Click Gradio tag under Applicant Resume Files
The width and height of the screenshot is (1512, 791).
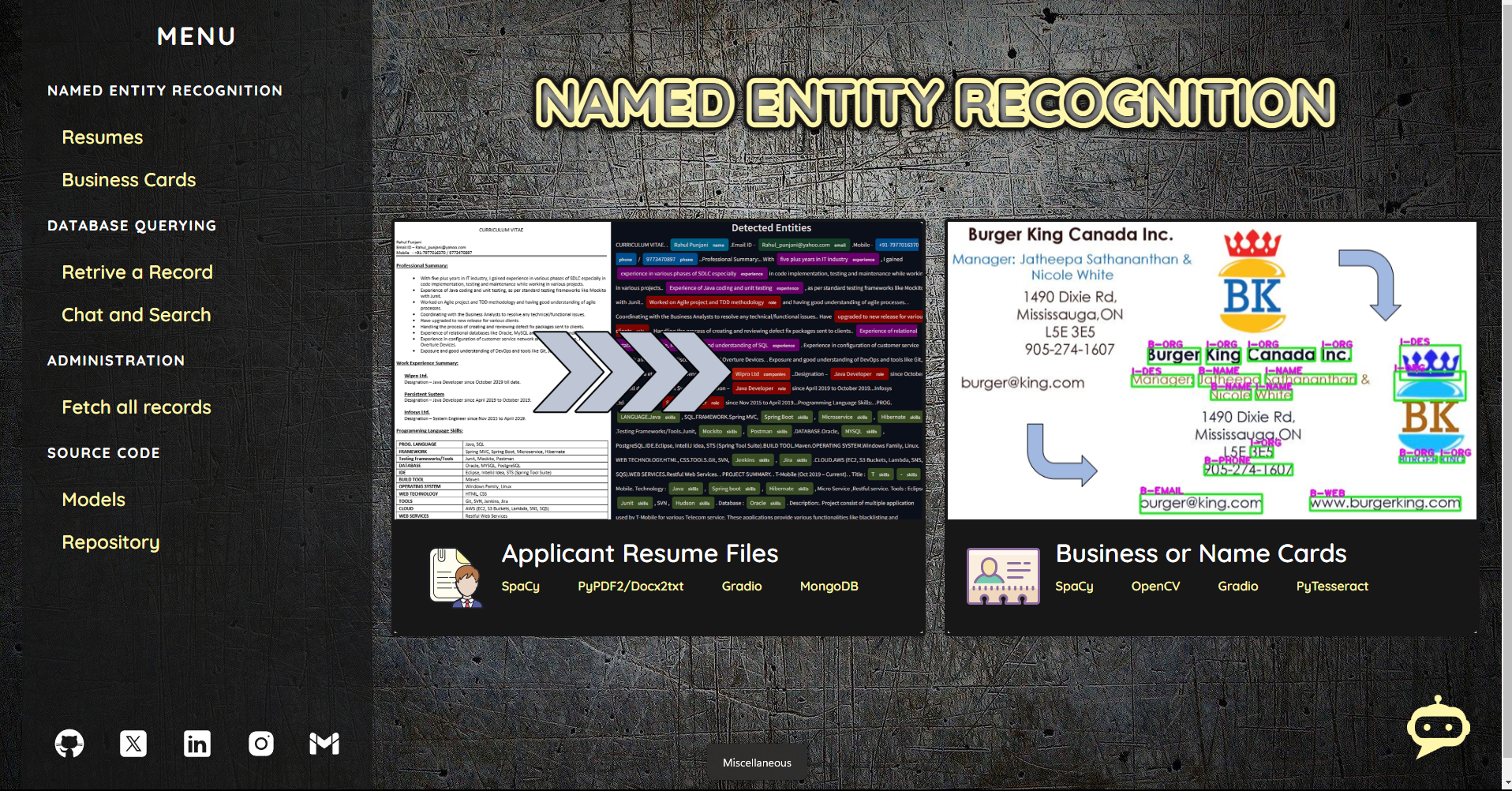point(742,586)
